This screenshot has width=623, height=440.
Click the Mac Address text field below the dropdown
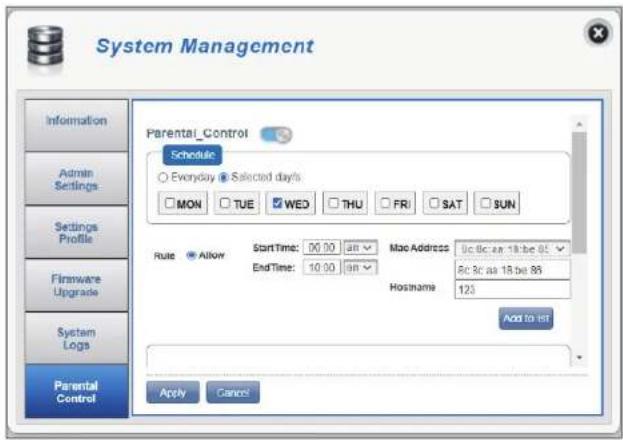click(513, 270)
